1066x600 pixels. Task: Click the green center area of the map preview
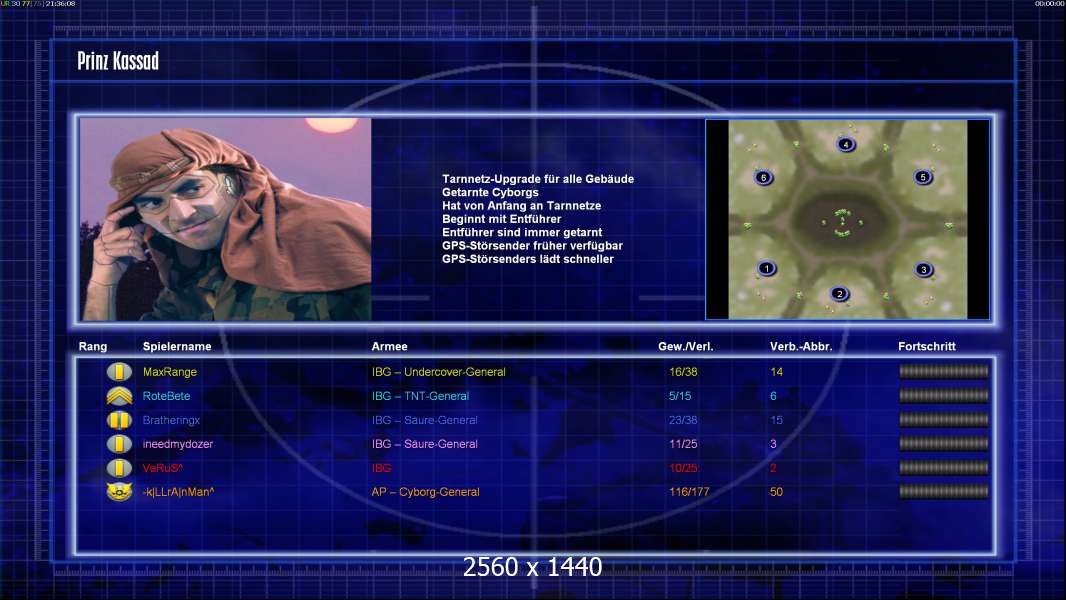pos(842,222)
